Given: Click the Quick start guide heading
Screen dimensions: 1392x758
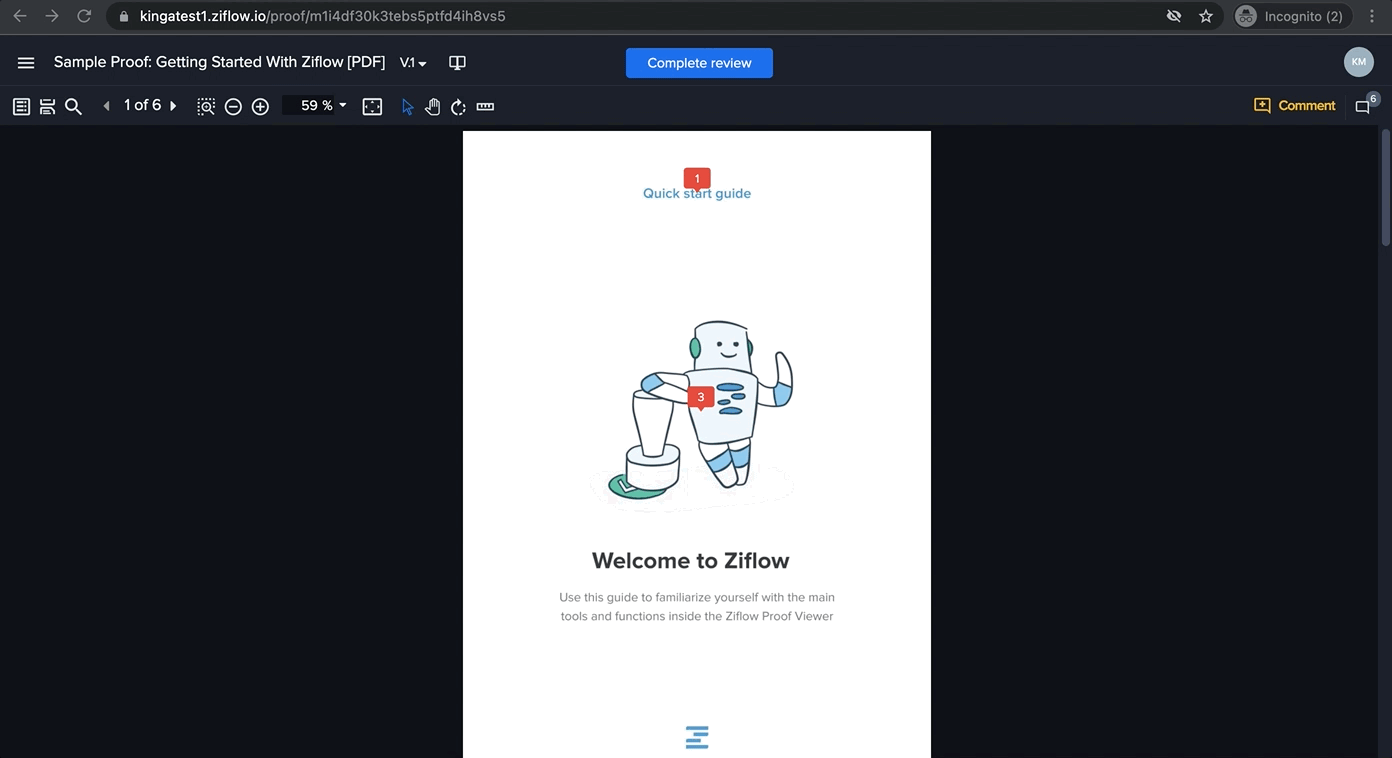Looking at the screenshot, I should (x=697, y=194).
